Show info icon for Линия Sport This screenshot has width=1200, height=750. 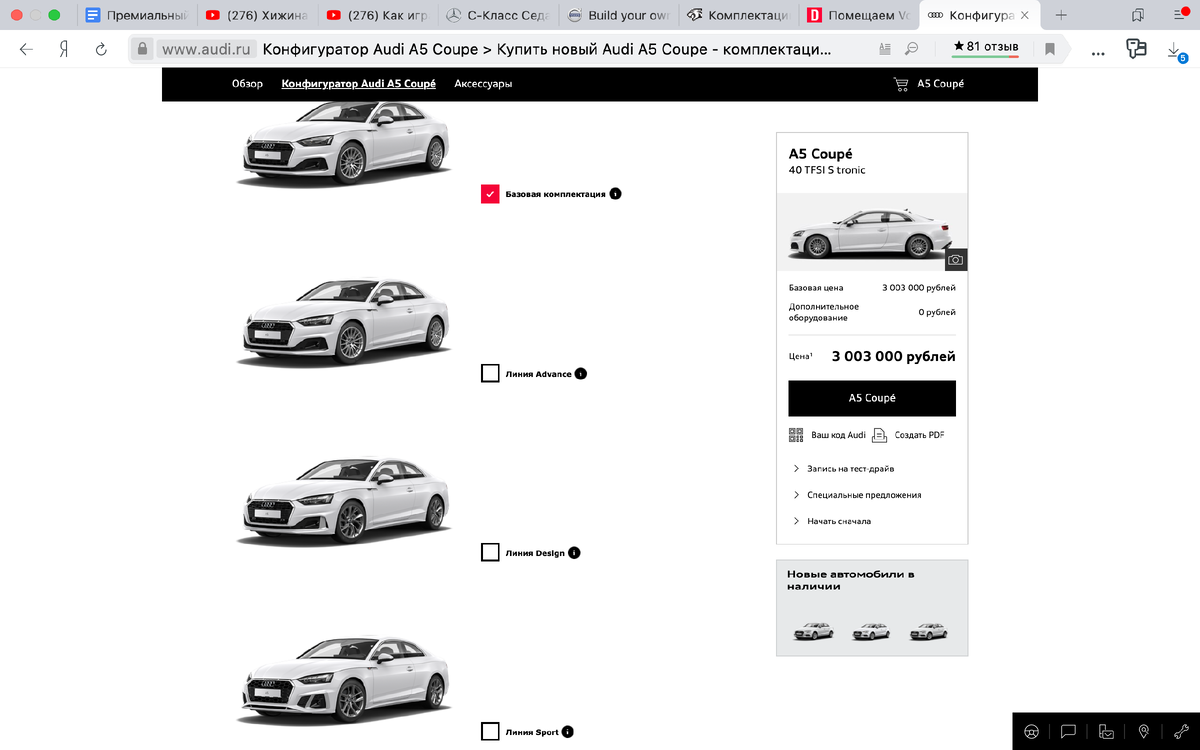(x=568, y=732)
